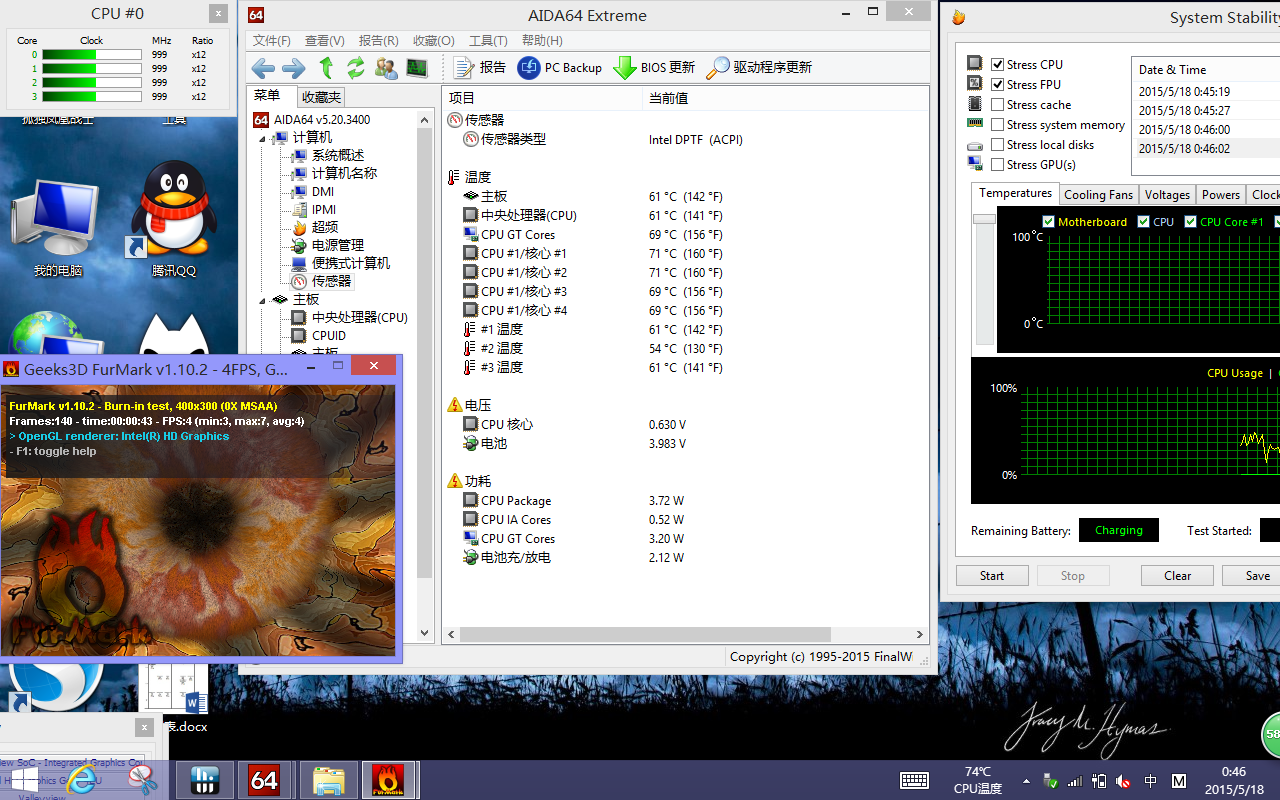The image size is (1280, 800).
Task: Move the horizontal scrollbar in the AIDA64 list
Action: 644,634
